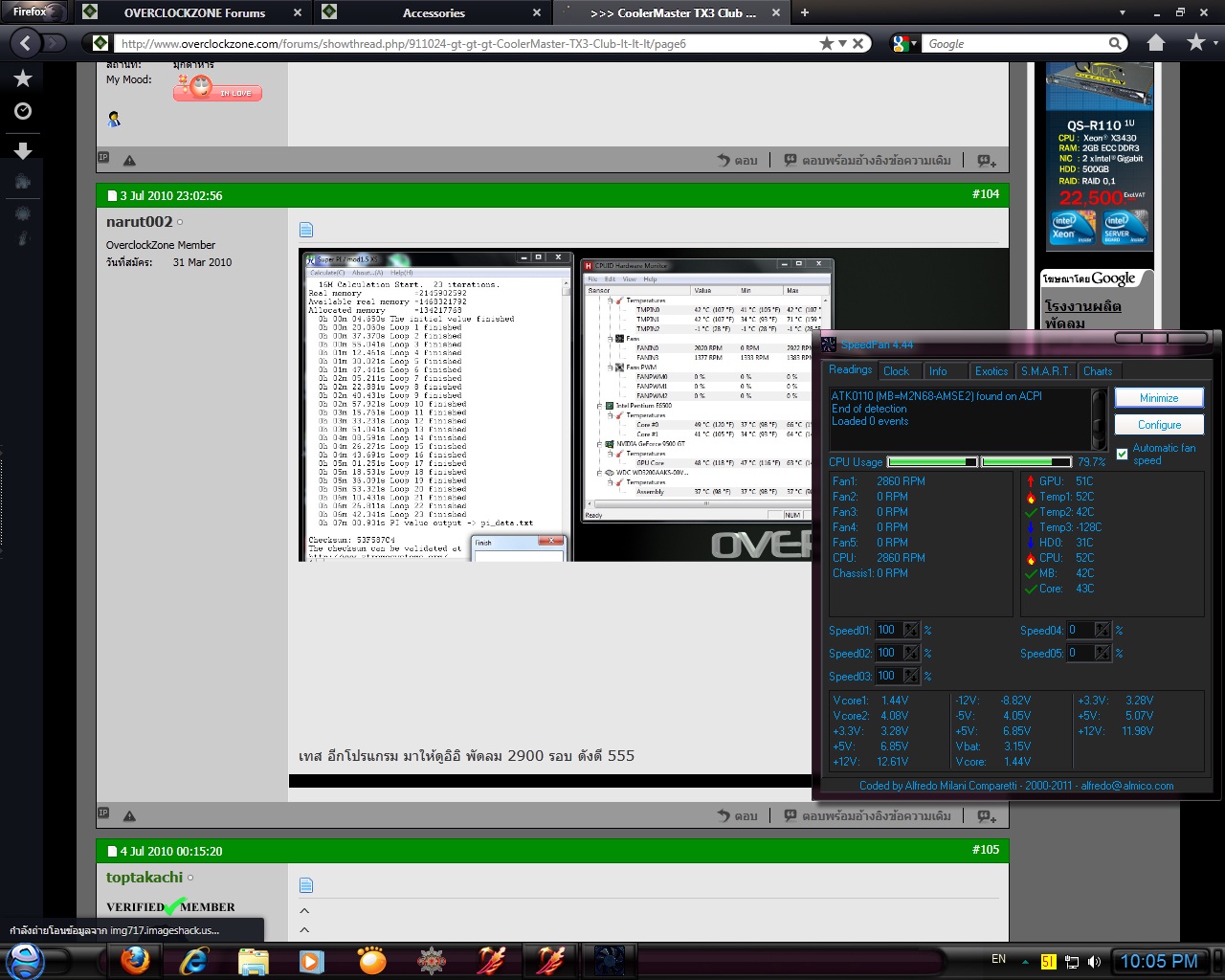The height and width of the screenshot is (980, 1225).
Task: Click the red up arrow beside GPU
Action: 1031,481
